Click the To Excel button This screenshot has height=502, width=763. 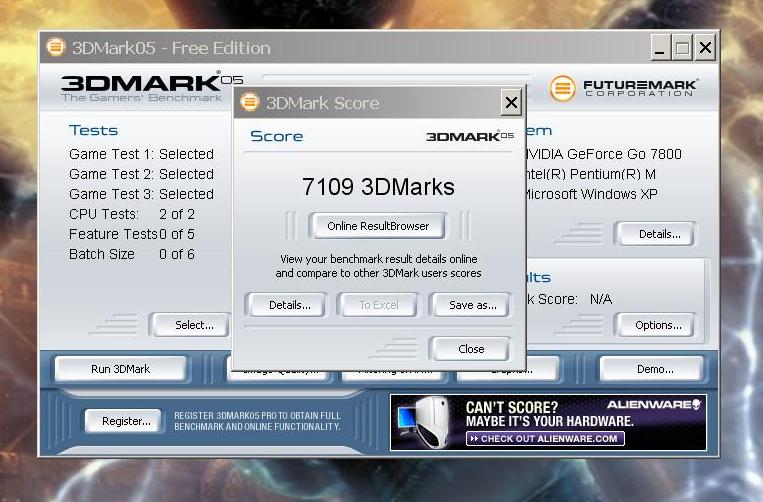coord(378,305)
